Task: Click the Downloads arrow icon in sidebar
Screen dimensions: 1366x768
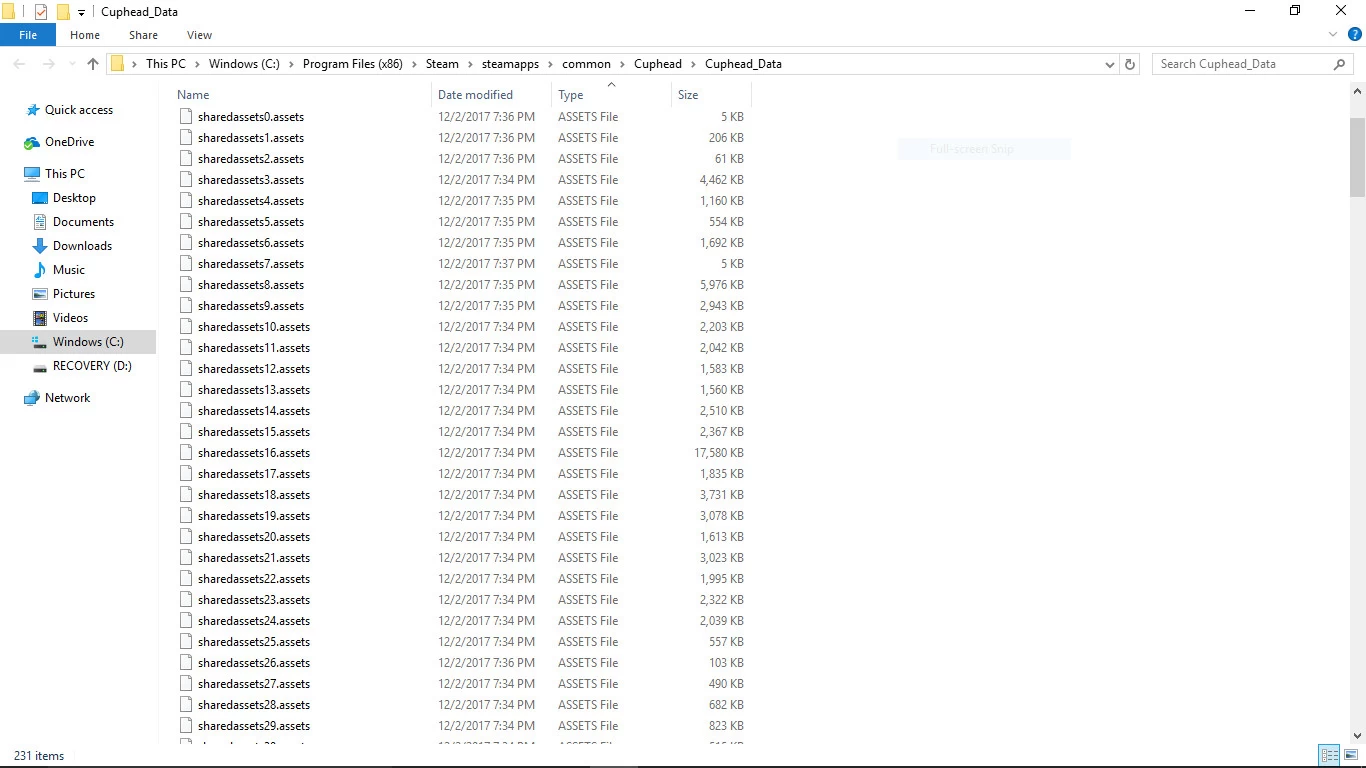Action: tap(40, 246)
